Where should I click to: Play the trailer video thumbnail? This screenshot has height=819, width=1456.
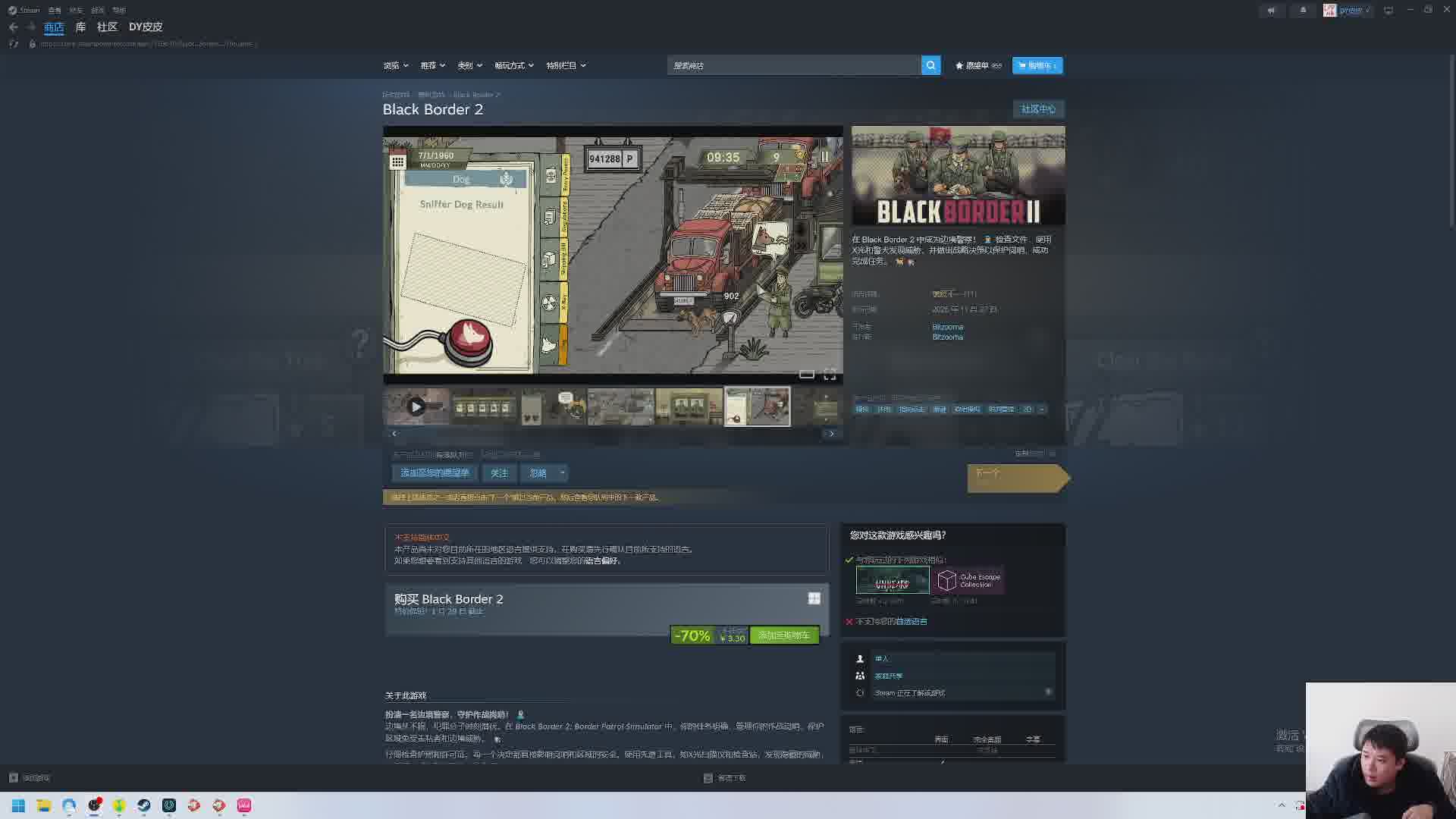coord(416,407)
